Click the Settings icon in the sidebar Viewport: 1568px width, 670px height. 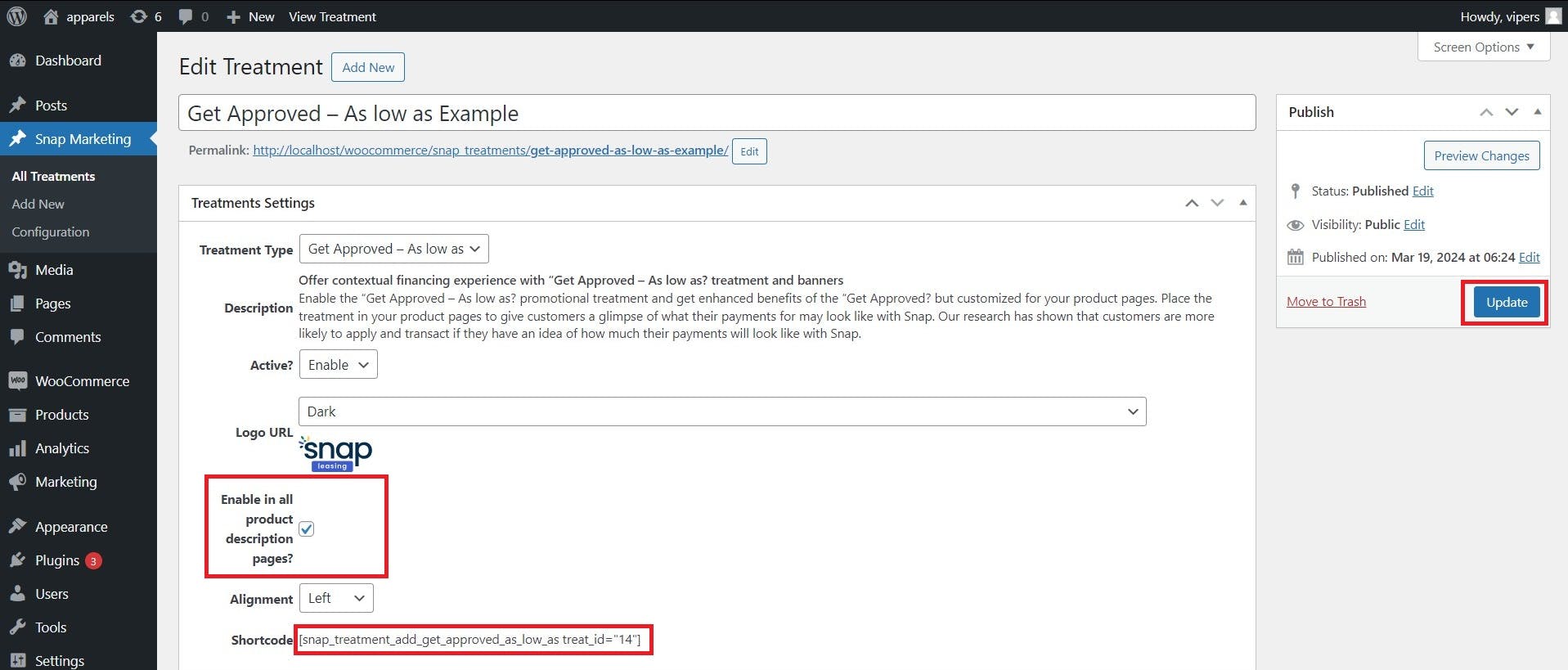pyautogui.click(x=17, y=661)
